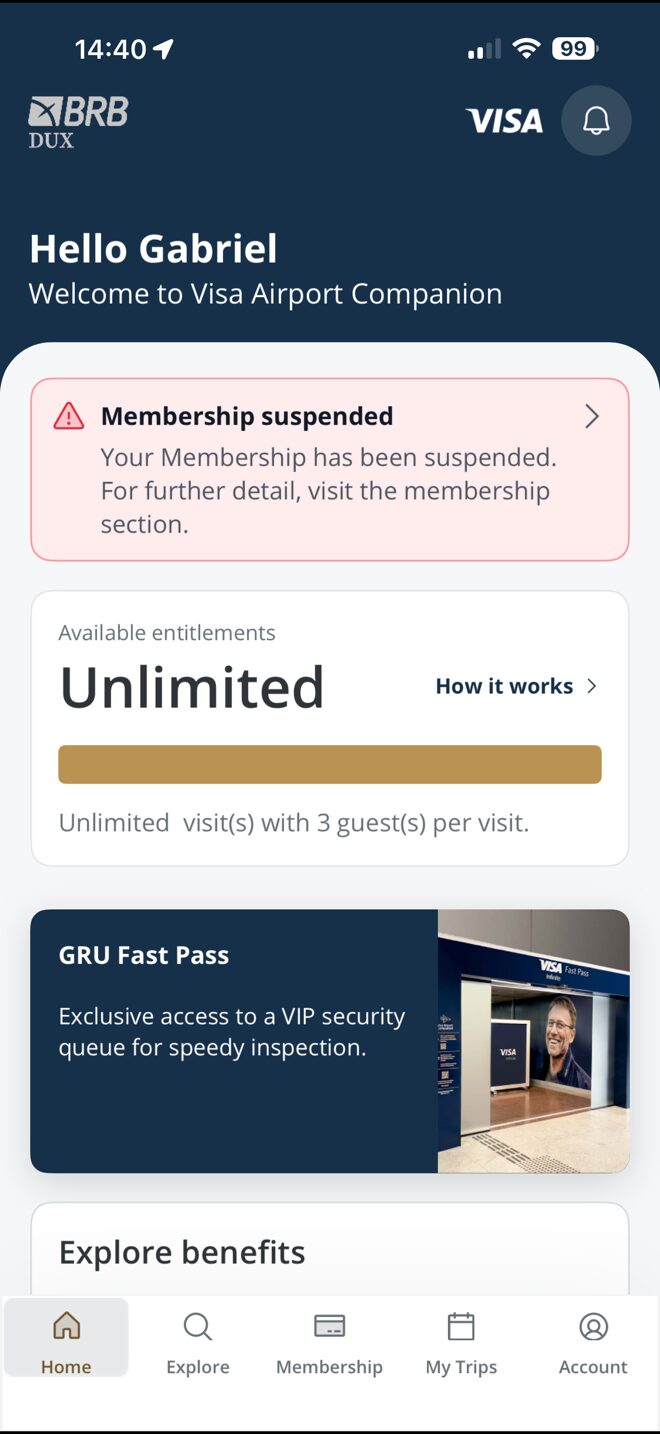Expand Membership suspended alert chevron
The image size is (660, 1434).
tap(592, 417)
